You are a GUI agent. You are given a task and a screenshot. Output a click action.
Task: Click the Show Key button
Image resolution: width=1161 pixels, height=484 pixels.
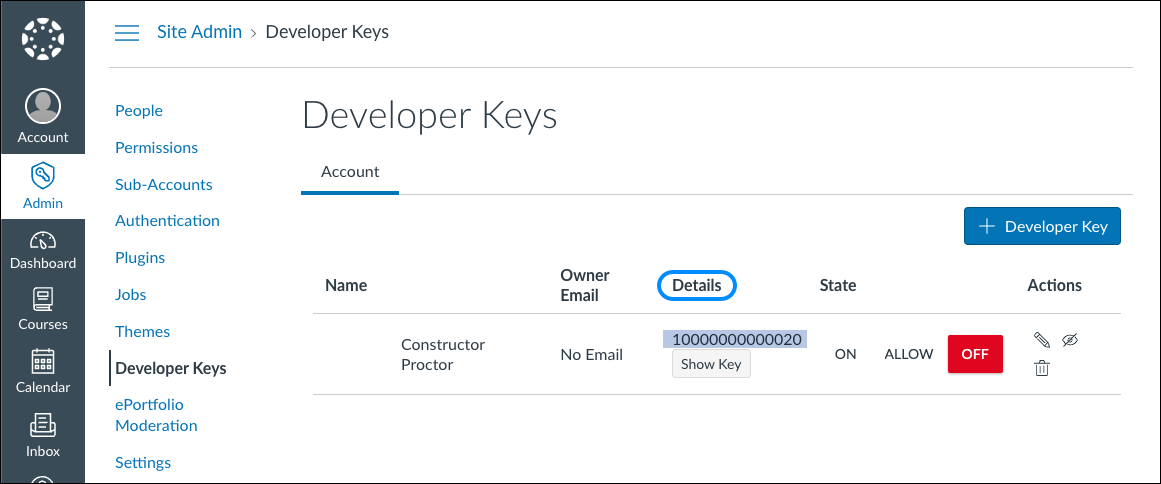pyautogui.click(x=711, y=364)
